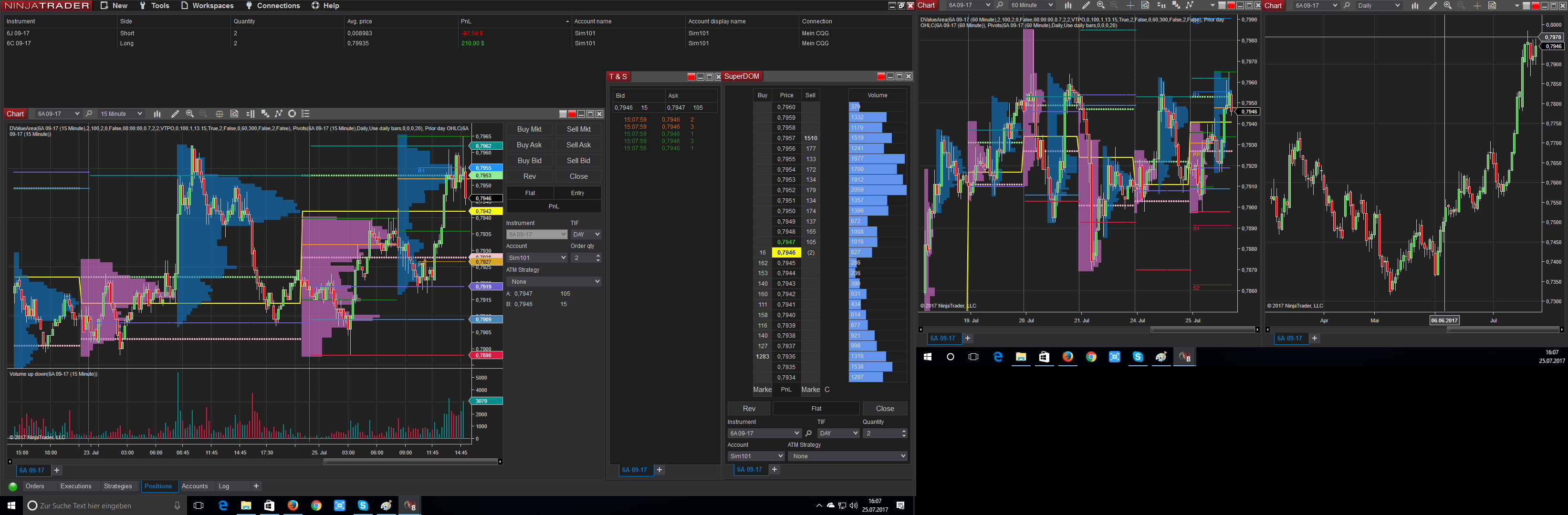Image resolution: width=1568 pixels, height=515 pixels.
Task: Open bar type options in 60 Minute chart toolbar
Action: [x=1067, y=5]
